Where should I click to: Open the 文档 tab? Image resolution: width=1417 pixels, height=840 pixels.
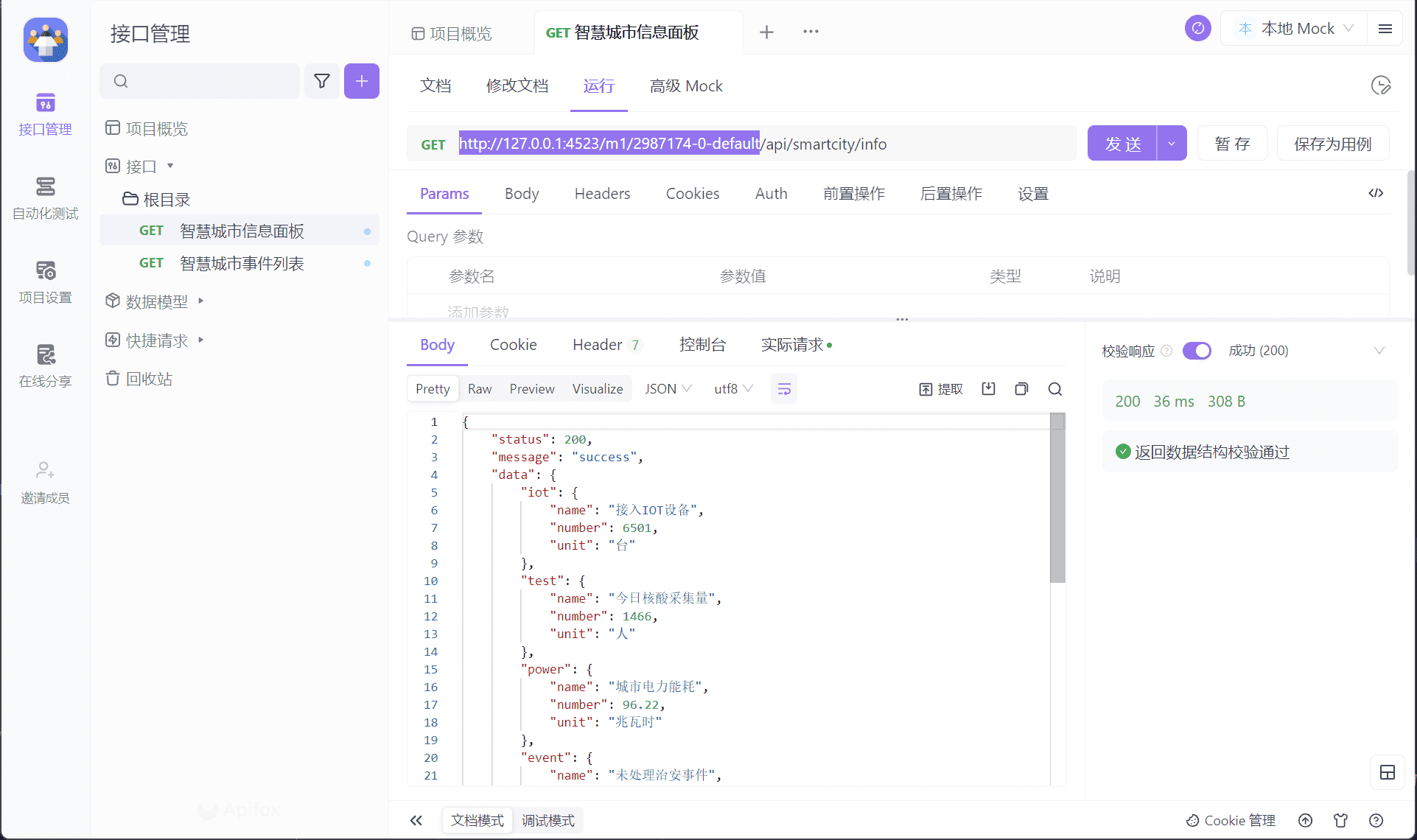[435, 85]
